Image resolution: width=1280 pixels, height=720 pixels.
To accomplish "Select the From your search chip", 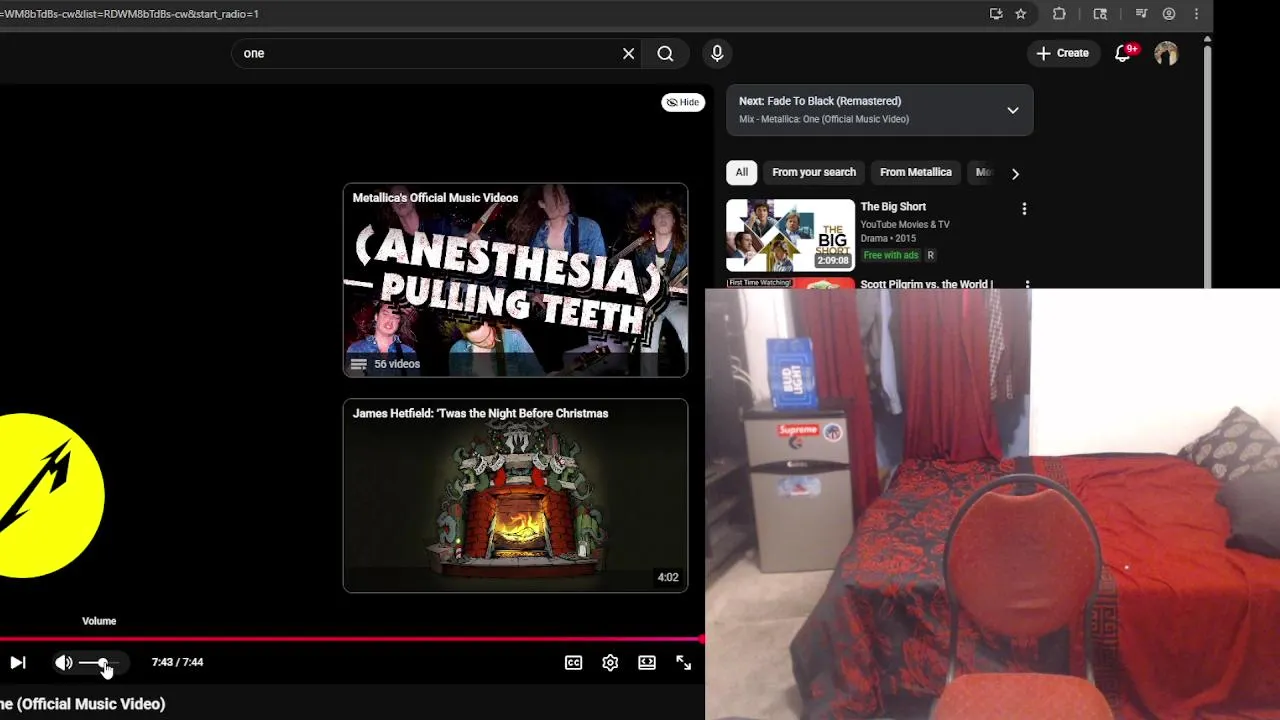I will click(814, 172).
